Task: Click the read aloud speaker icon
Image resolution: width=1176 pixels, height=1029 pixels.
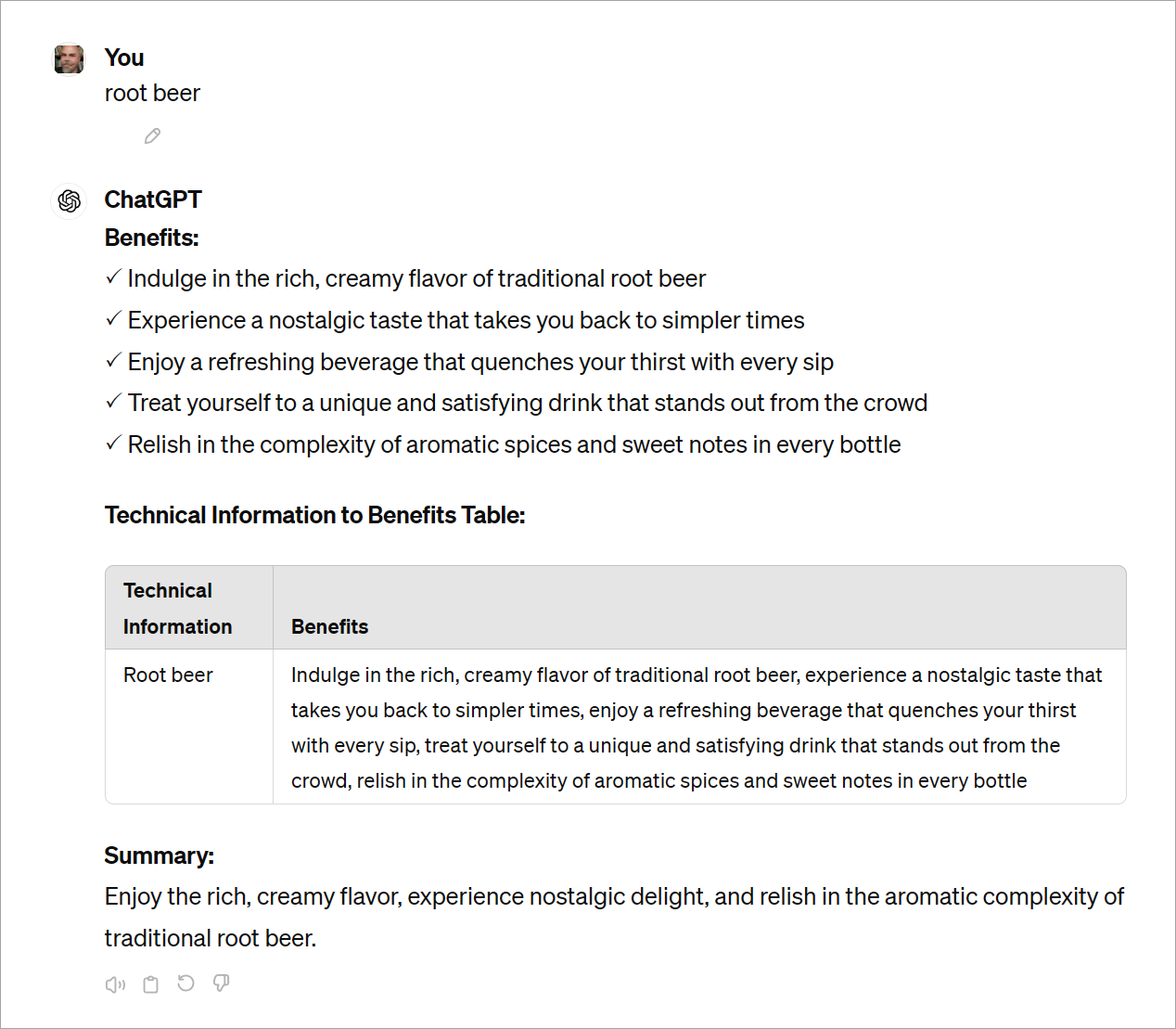Action: 115,984
